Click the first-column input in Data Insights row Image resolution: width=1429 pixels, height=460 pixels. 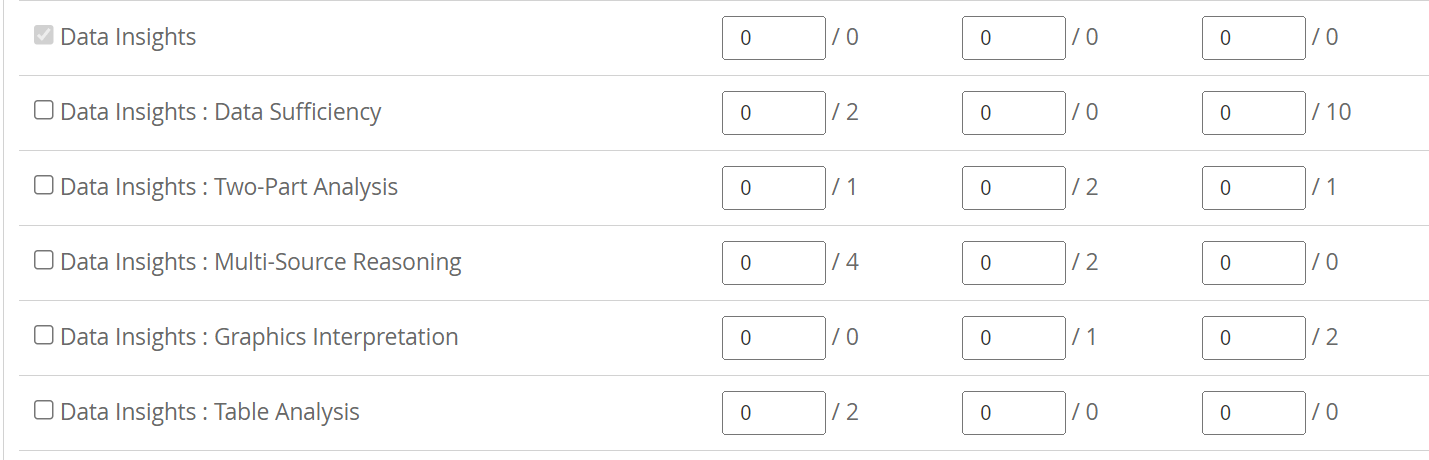click(773, 38)
